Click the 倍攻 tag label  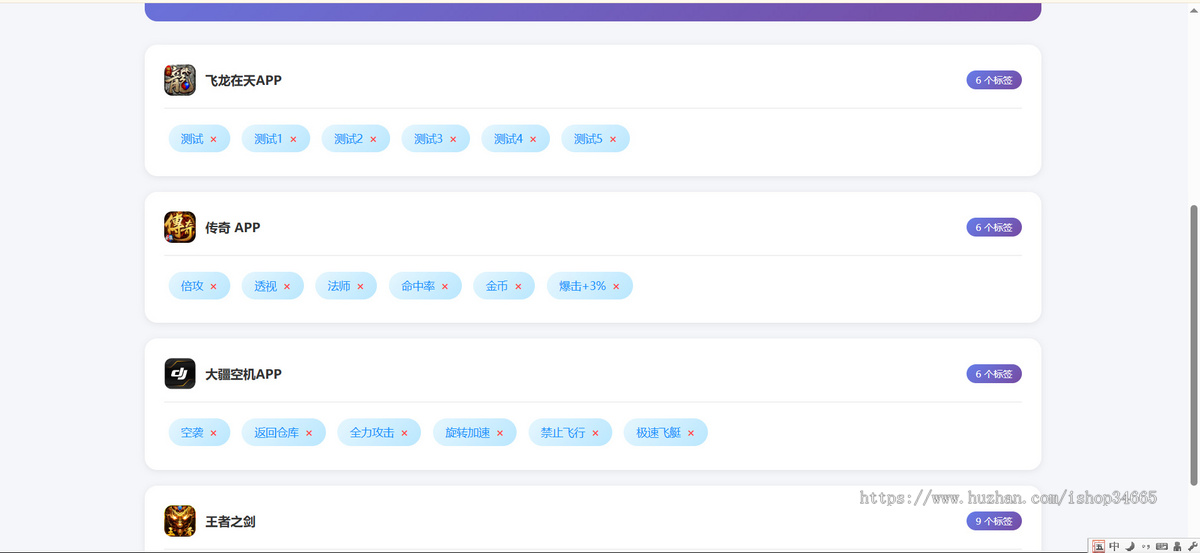(192, 286)
